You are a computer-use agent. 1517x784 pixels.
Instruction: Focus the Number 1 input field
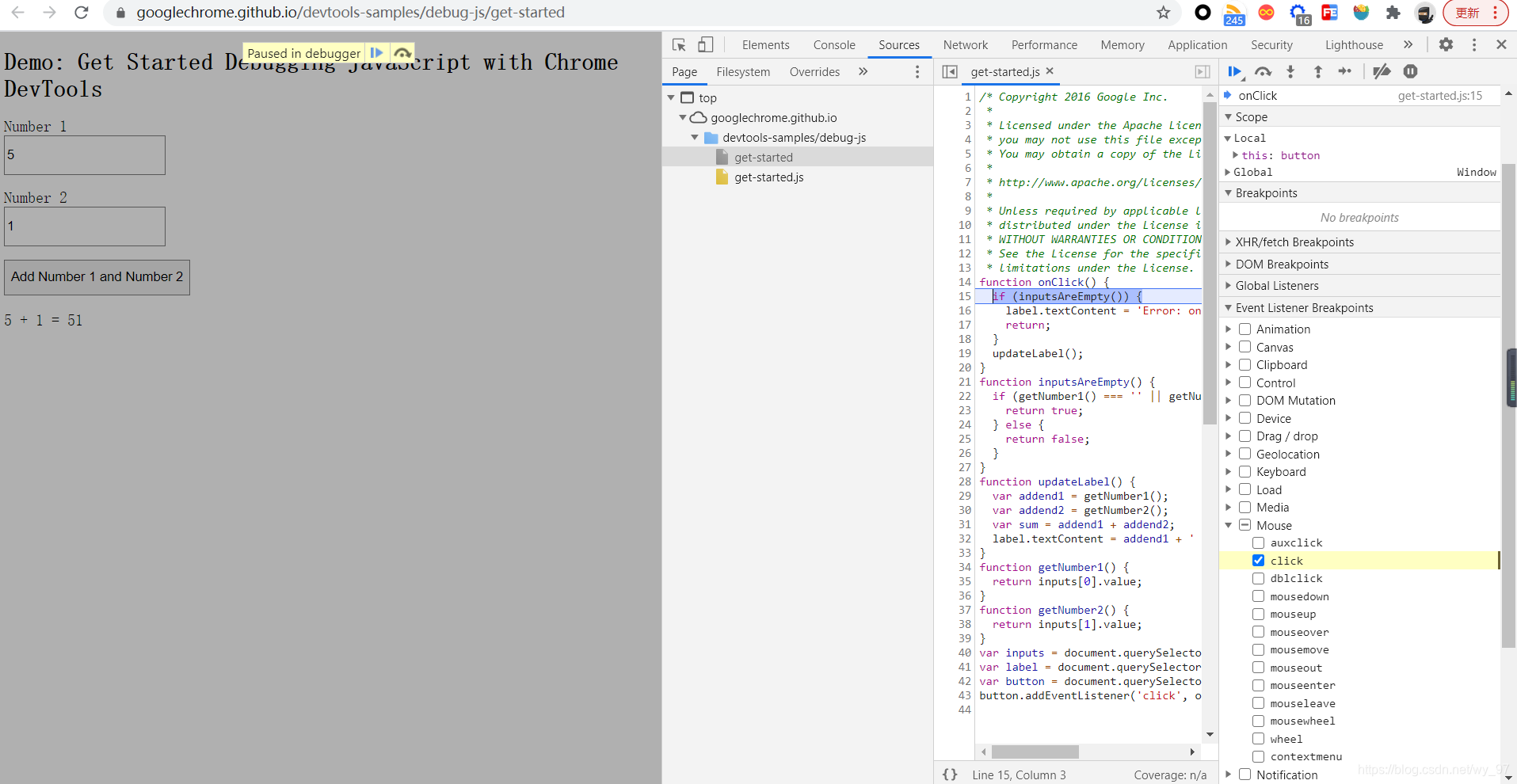(85, 155)
